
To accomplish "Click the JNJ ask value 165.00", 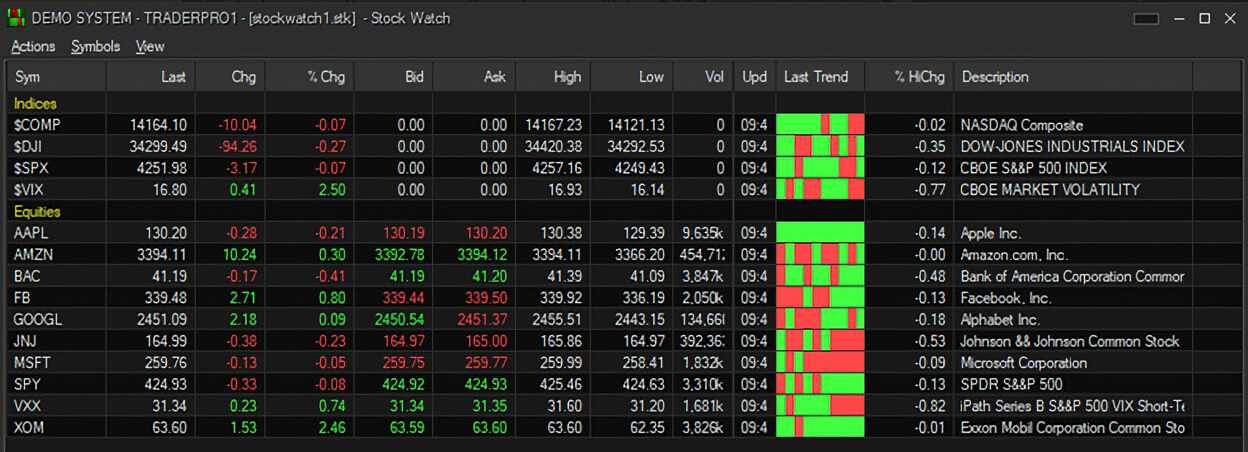I will (487, 341).
